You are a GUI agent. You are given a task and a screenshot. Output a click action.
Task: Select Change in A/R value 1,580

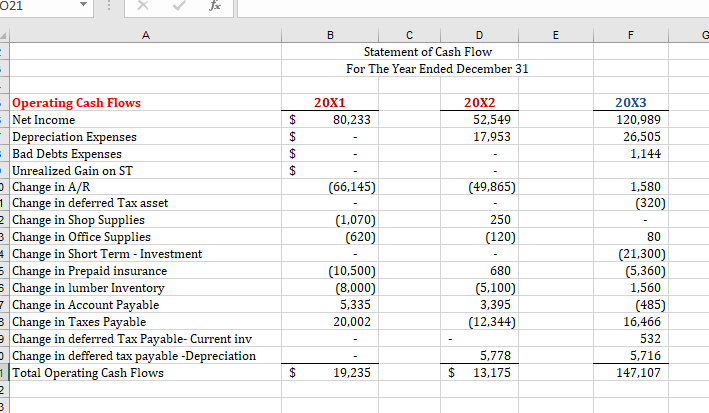pos(631,187)
